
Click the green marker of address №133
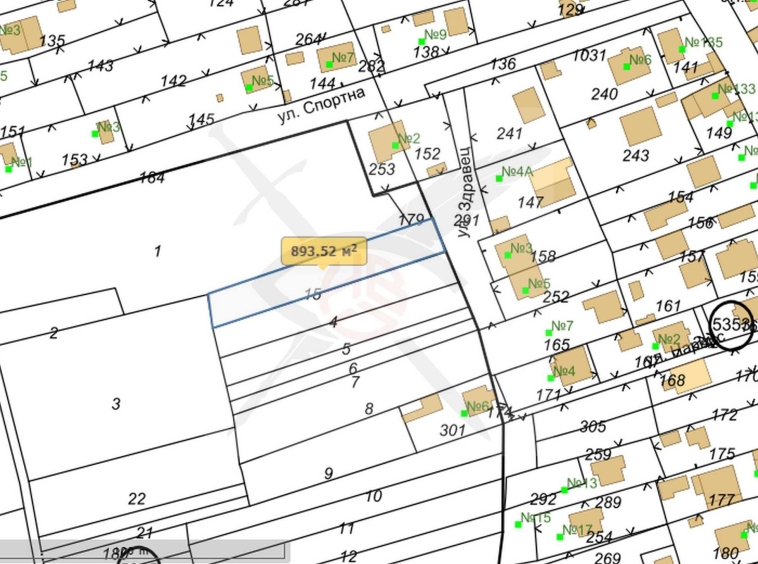(x=715, y=96)
